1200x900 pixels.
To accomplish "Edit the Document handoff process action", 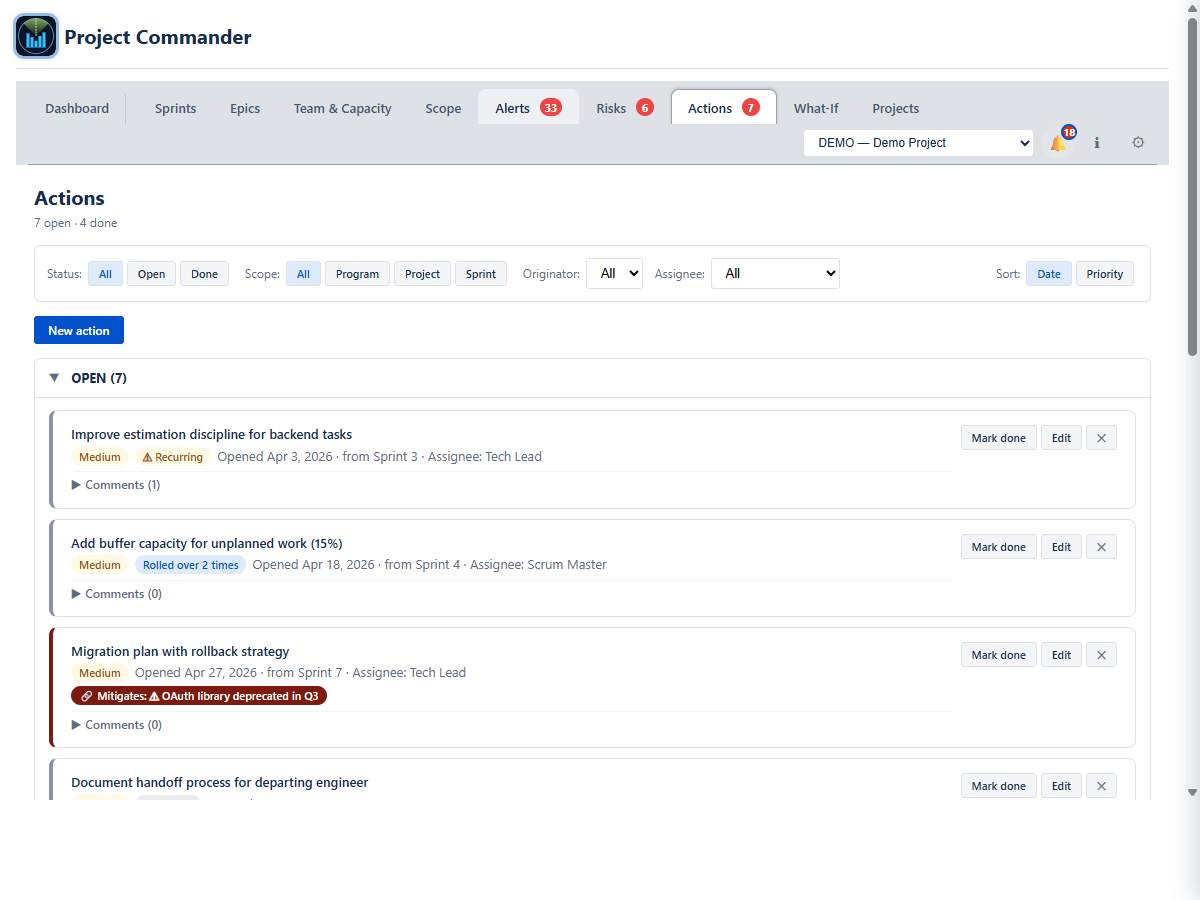I will pos(1061,786).
